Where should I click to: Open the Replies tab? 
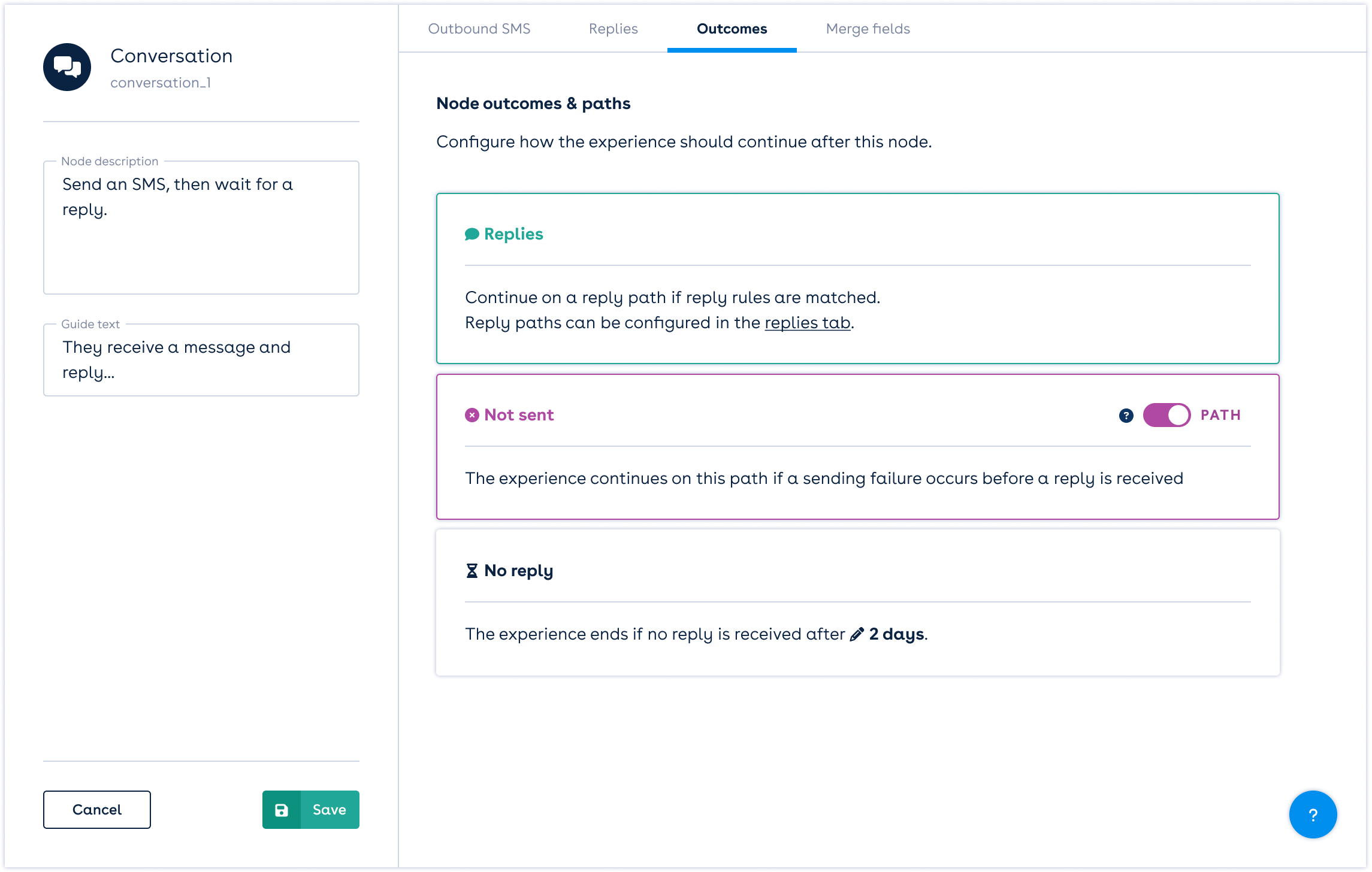[x=613, y=29]
